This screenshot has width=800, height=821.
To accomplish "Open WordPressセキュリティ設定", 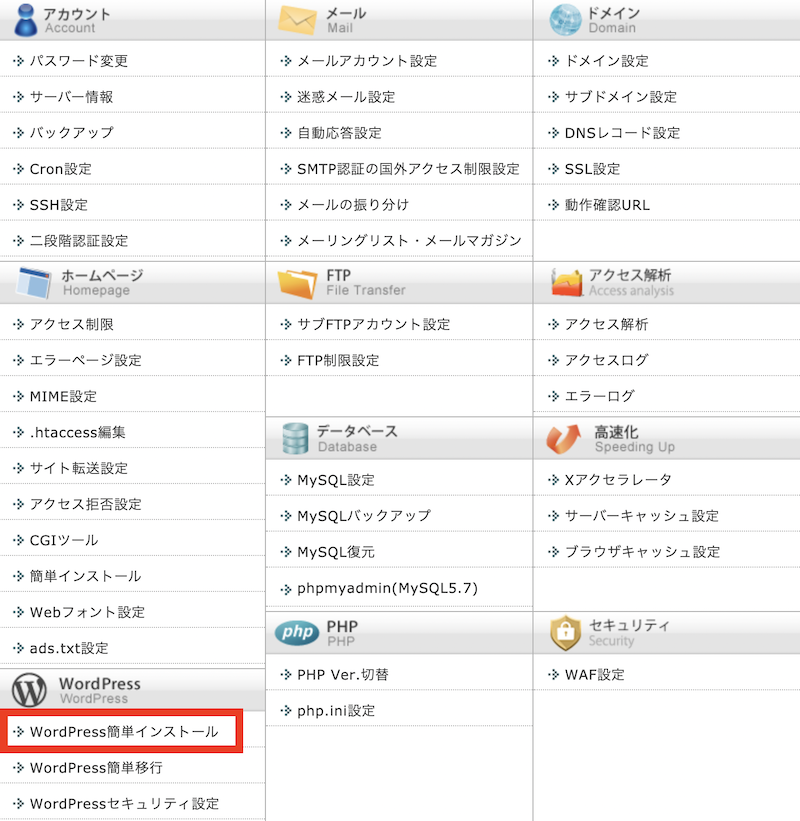I will (x=125, y=804).
